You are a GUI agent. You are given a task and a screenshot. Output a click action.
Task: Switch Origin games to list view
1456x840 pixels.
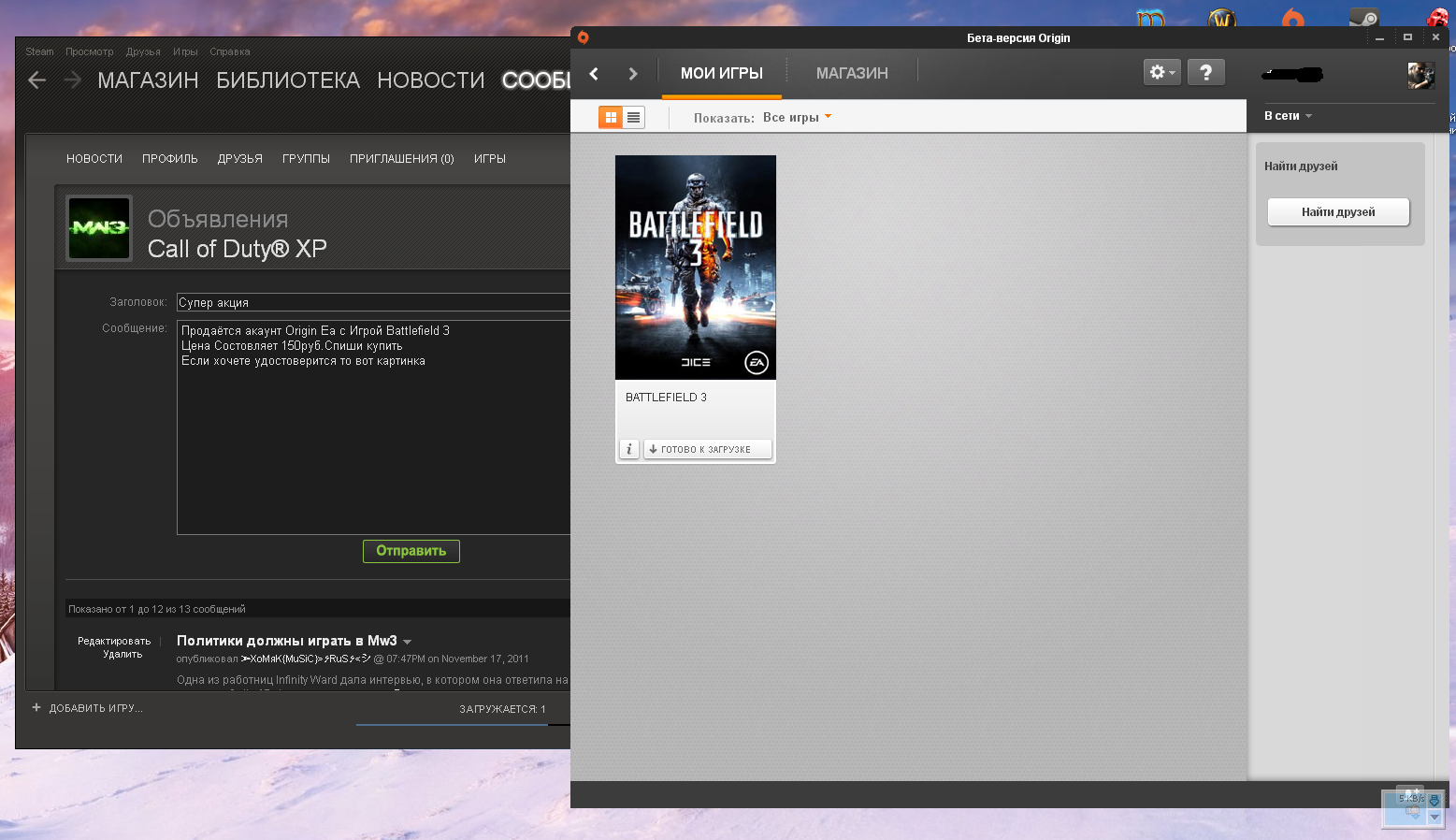[x=633, y=117]
